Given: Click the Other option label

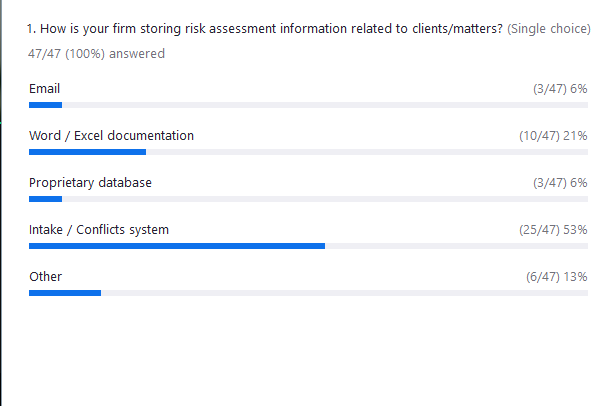Looking at the screenshot, I should coord(46,277).
